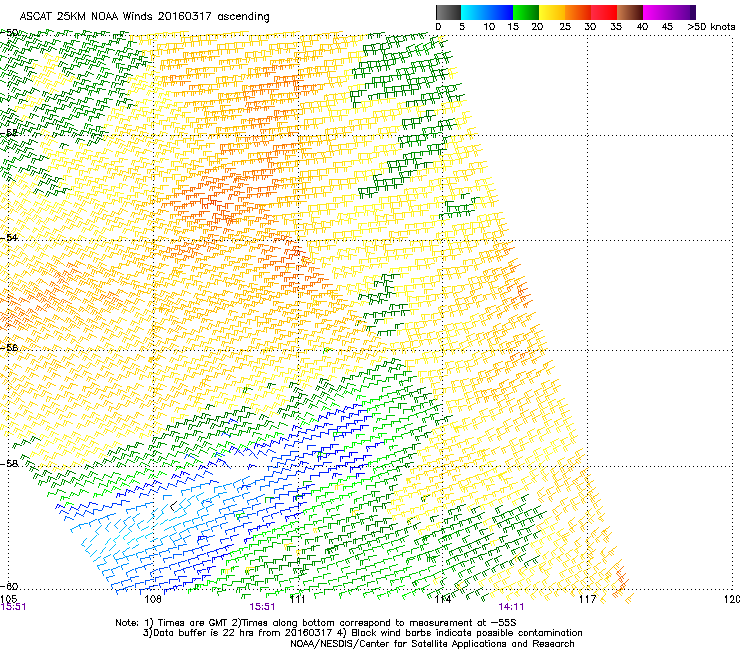Click the "25" label under the color legend
Image resolution: width=740 pixels, height=650 pixels.
coord(565,27)
